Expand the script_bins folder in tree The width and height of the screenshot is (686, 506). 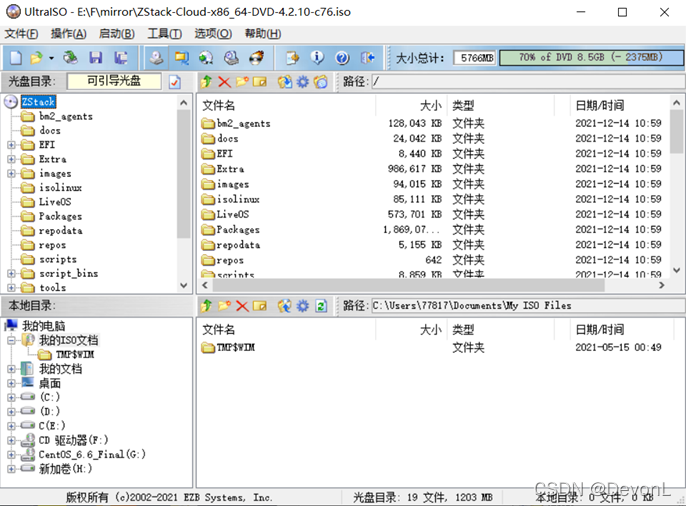(x=11, y=274)
